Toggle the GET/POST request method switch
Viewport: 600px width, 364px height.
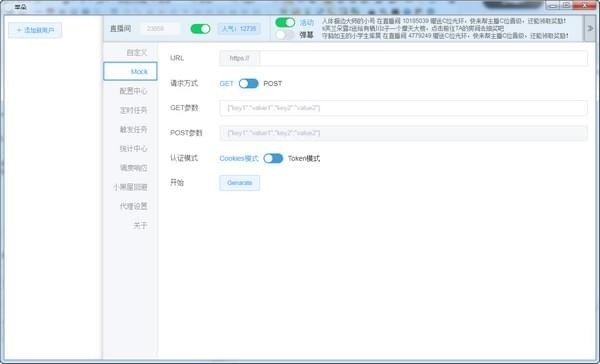[248, 83]
